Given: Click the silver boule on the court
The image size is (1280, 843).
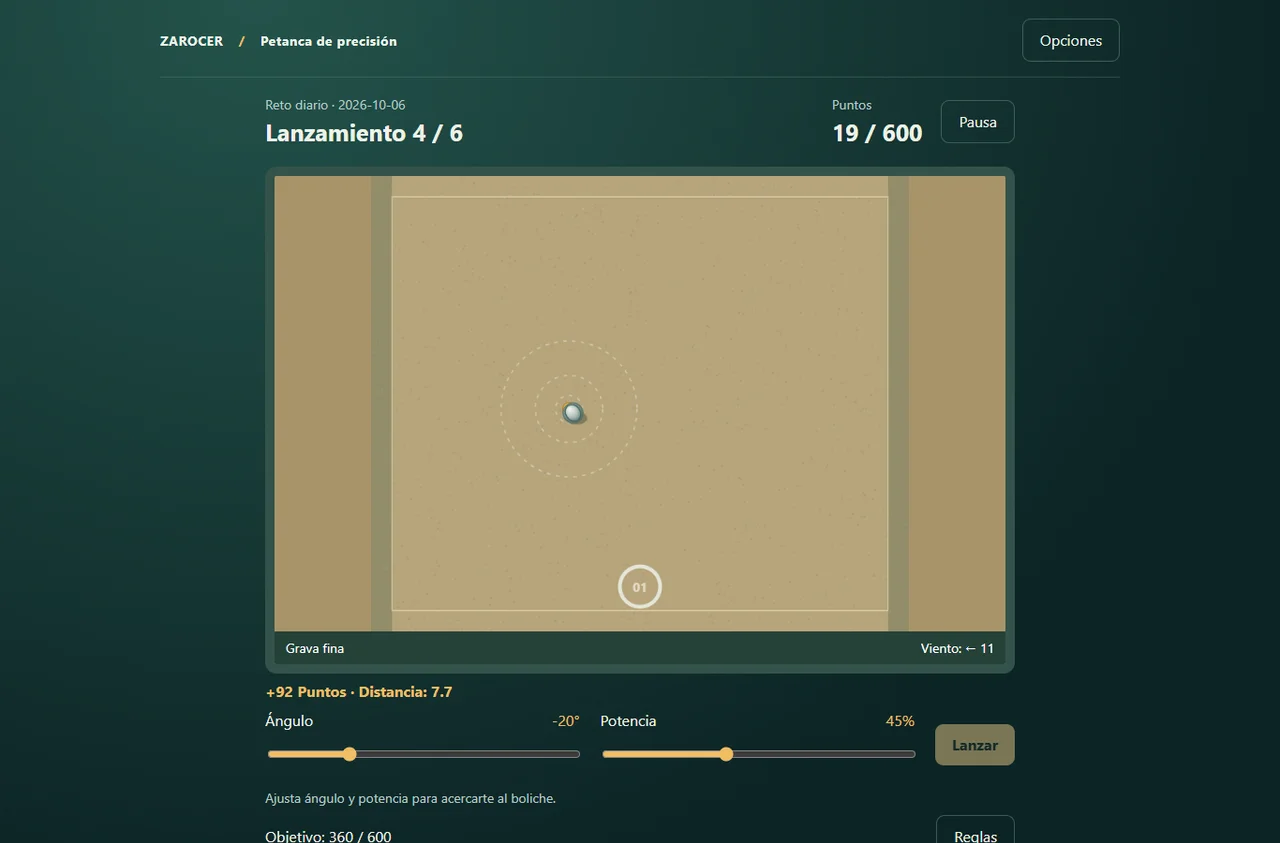Looking at the screenshot, I should [x=573, y=412].
